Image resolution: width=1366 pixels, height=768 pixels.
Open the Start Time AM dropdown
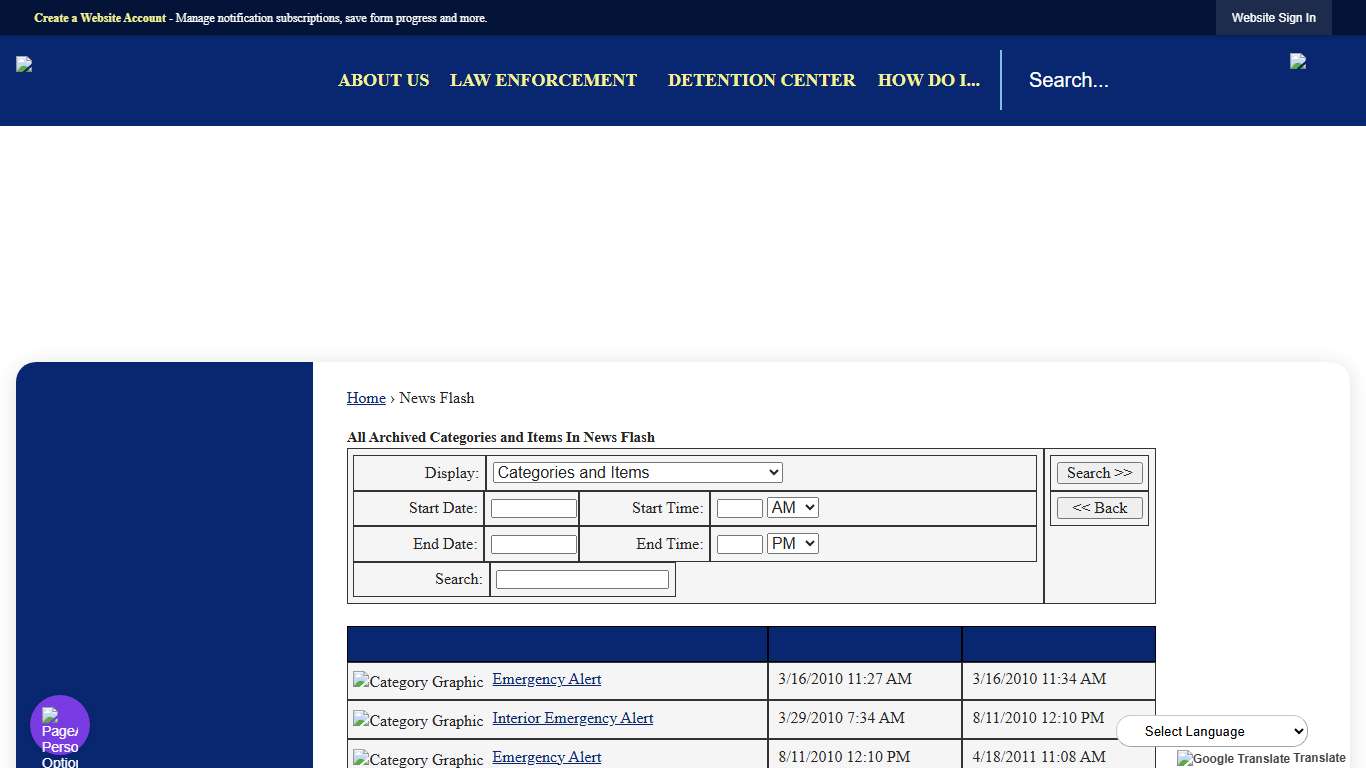point(792,508)
